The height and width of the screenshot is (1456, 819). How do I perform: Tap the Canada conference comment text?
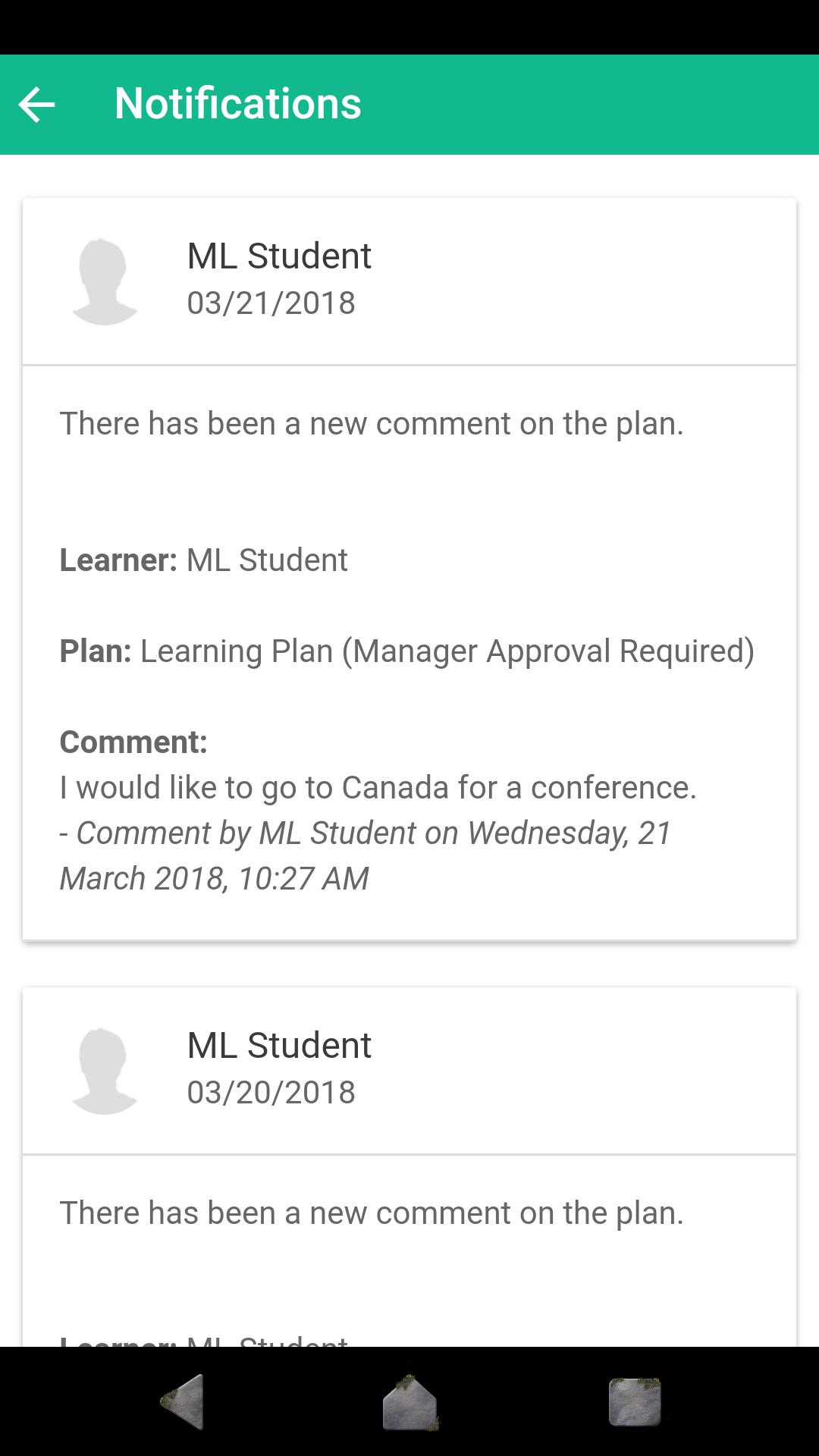pyautogui.click(x=378, y=788)
